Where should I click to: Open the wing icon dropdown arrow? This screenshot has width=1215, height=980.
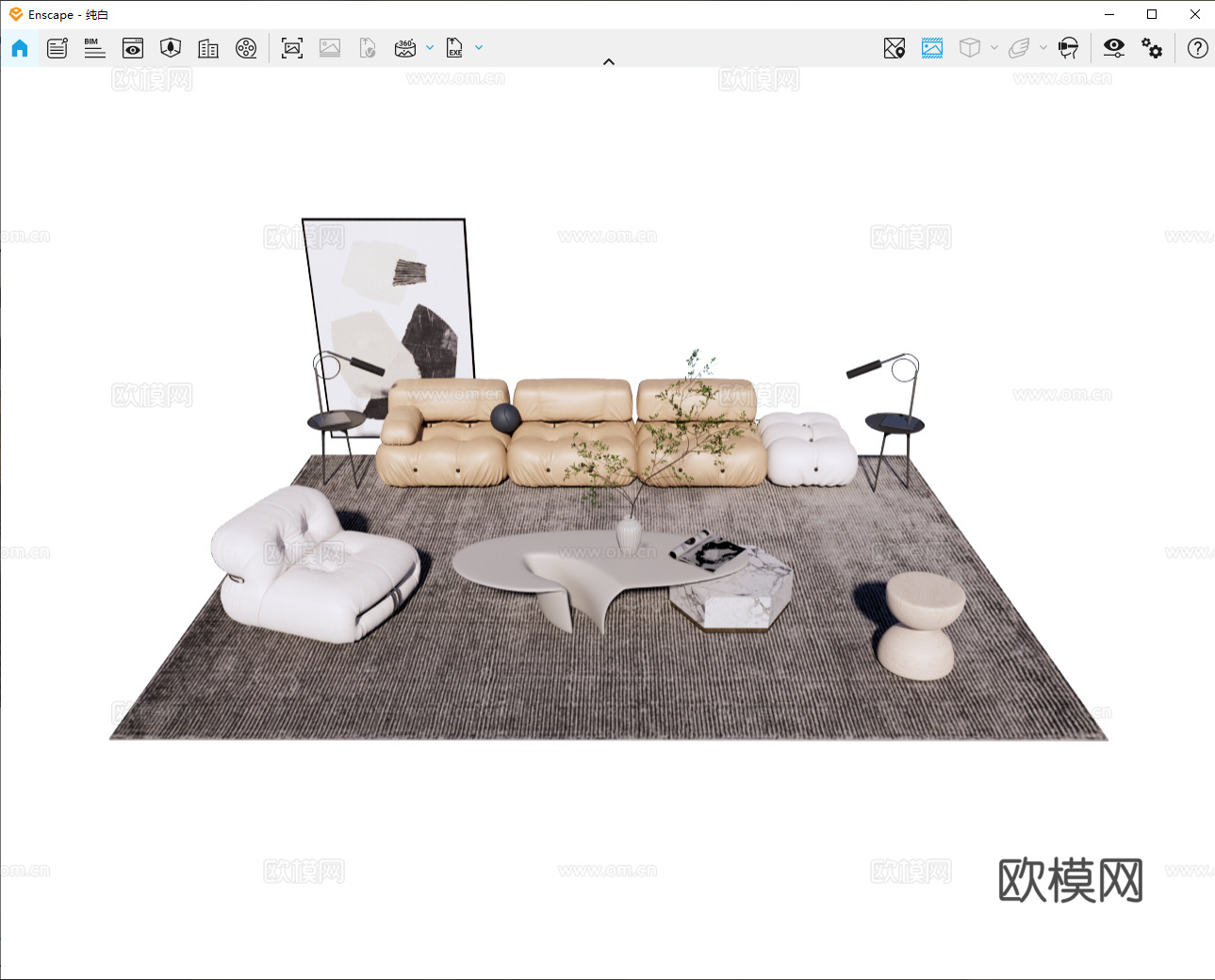pos(1043,47)
